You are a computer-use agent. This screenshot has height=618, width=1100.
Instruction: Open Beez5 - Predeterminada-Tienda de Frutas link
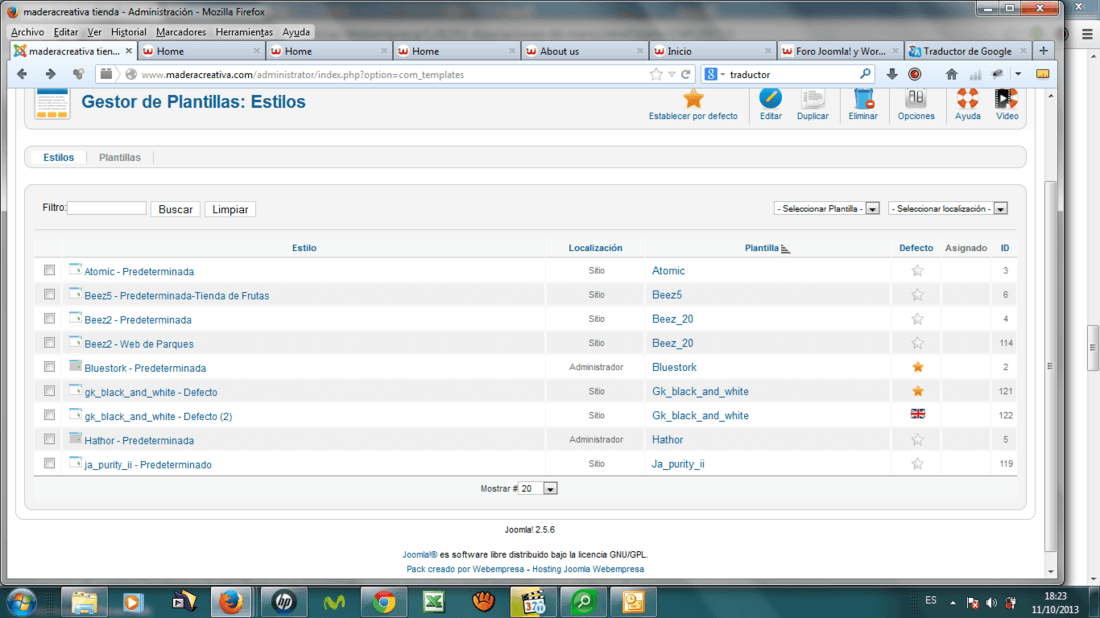pyautogui.click(x=177, y=295)
